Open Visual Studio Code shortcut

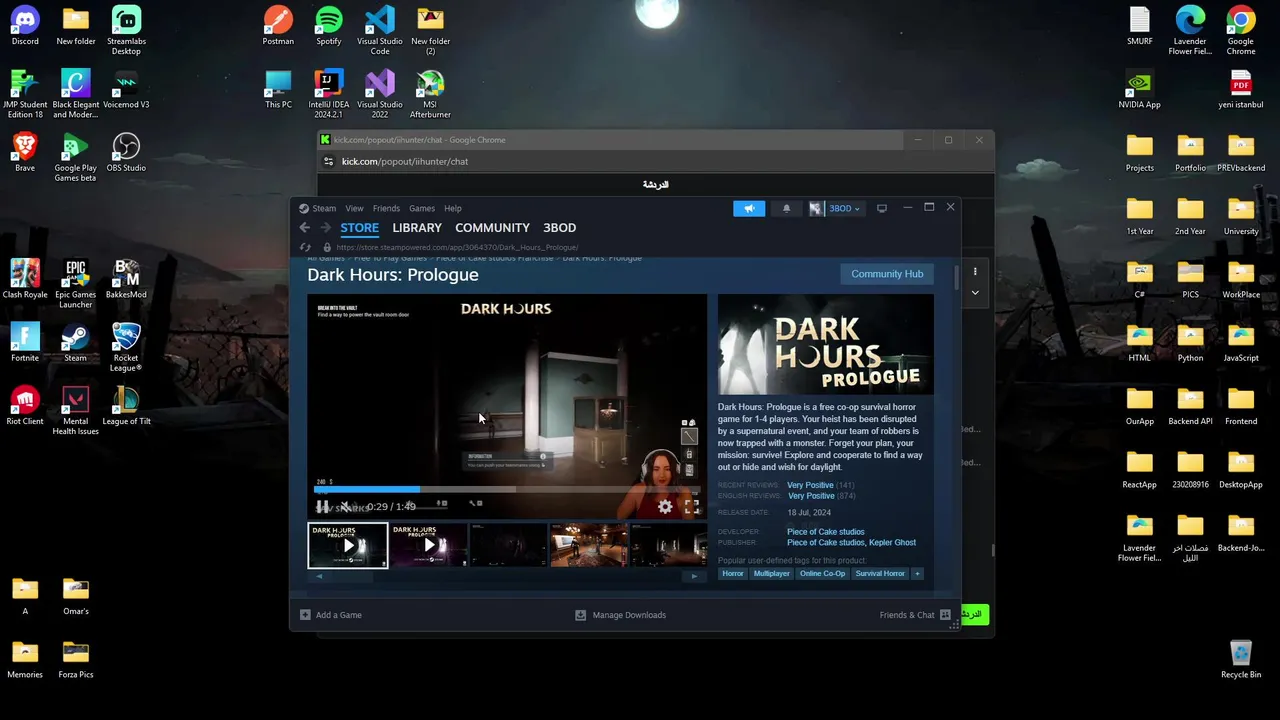(x=380, y=30)
